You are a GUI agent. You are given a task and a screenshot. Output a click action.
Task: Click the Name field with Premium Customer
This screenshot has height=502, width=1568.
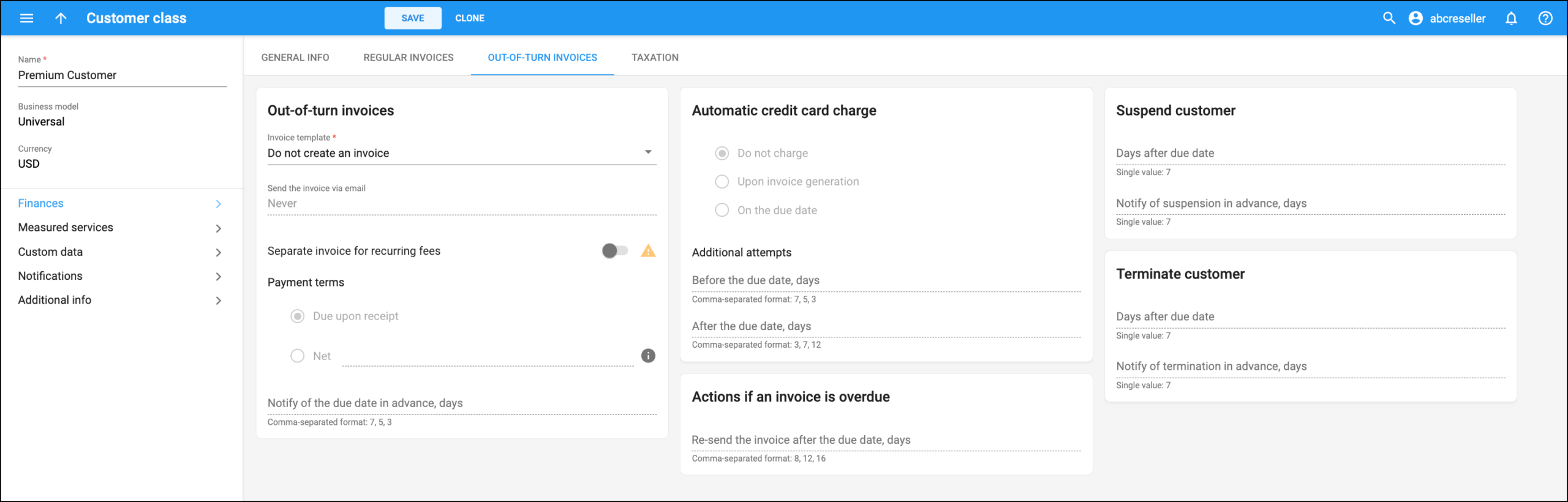pyautogui.click(x=123, y=75)
